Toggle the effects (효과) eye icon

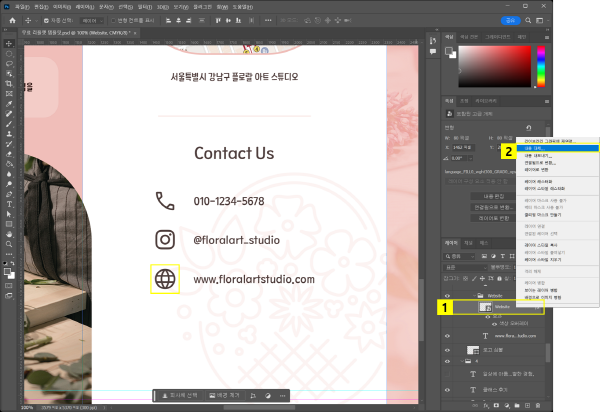(488, 317)
